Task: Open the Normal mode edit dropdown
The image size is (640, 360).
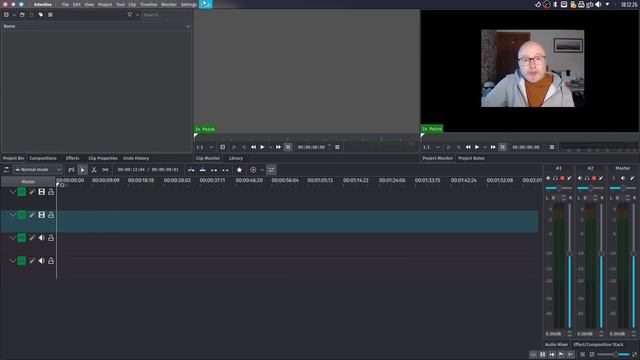Action: point(38,170)
